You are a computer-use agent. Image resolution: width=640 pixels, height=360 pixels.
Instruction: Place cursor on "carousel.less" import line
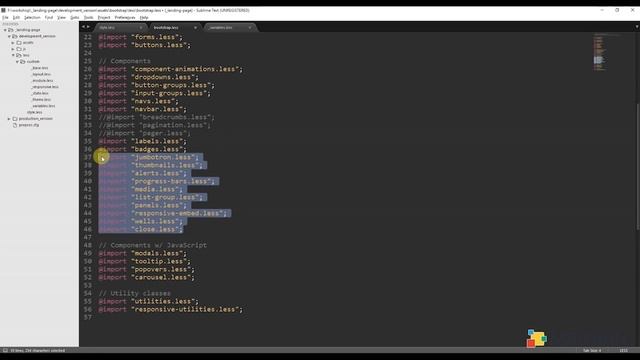click(147, 277)
